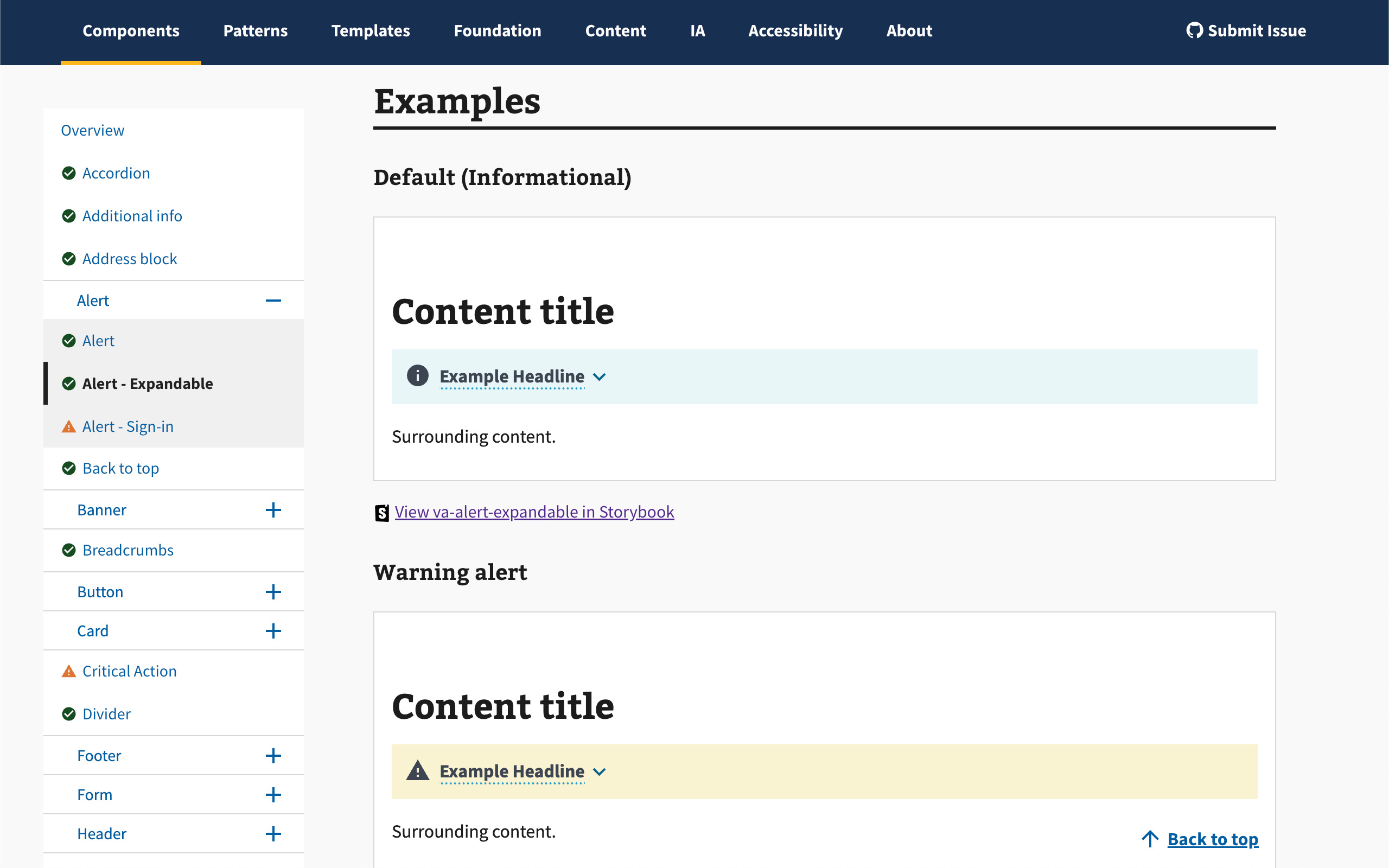Toggle the informational Example Headline alert open
The height and width of the screenshot is (868, 1389).
[x=512, y=376]
